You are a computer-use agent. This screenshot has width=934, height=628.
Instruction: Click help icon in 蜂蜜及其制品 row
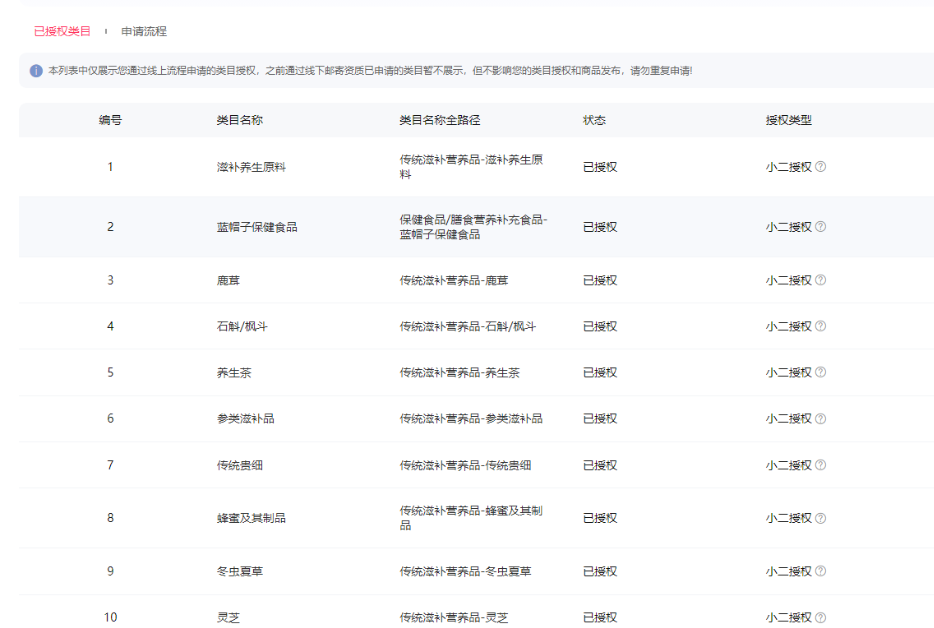820,518
